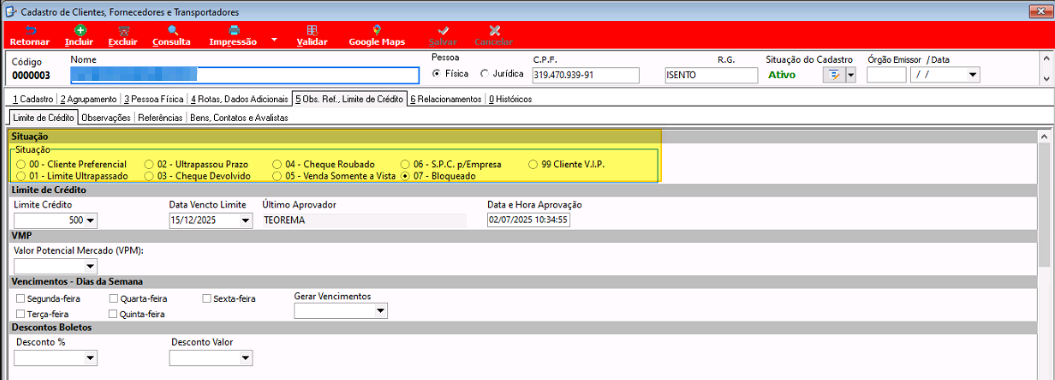This screenshot has height=380, width=1055.
Task: Click the Último Aprovador TEOREMA field
Action: pyautogui.click(x=363, y=220)
